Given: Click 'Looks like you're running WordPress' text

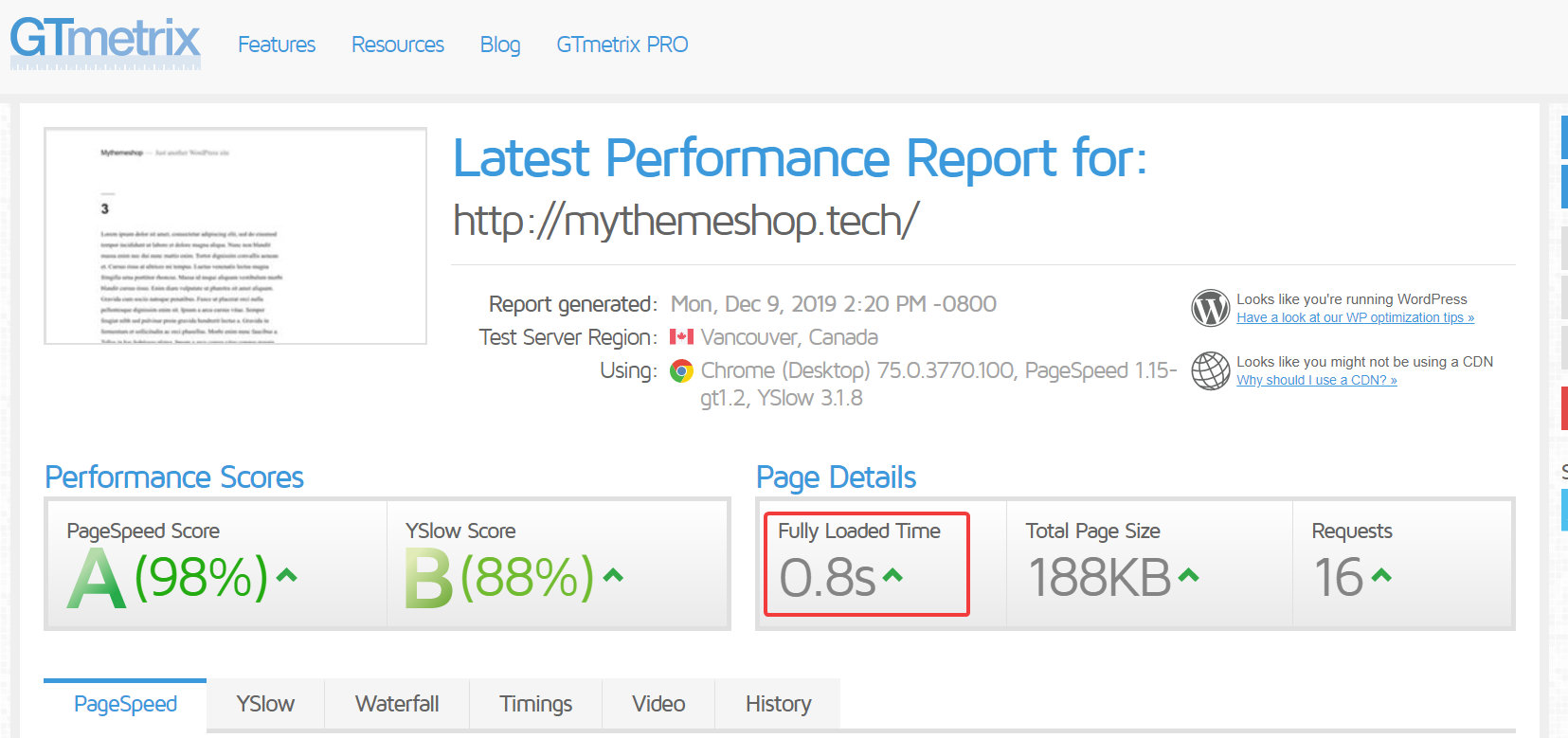Looking at the screenshot, I should pos(1351,299).
